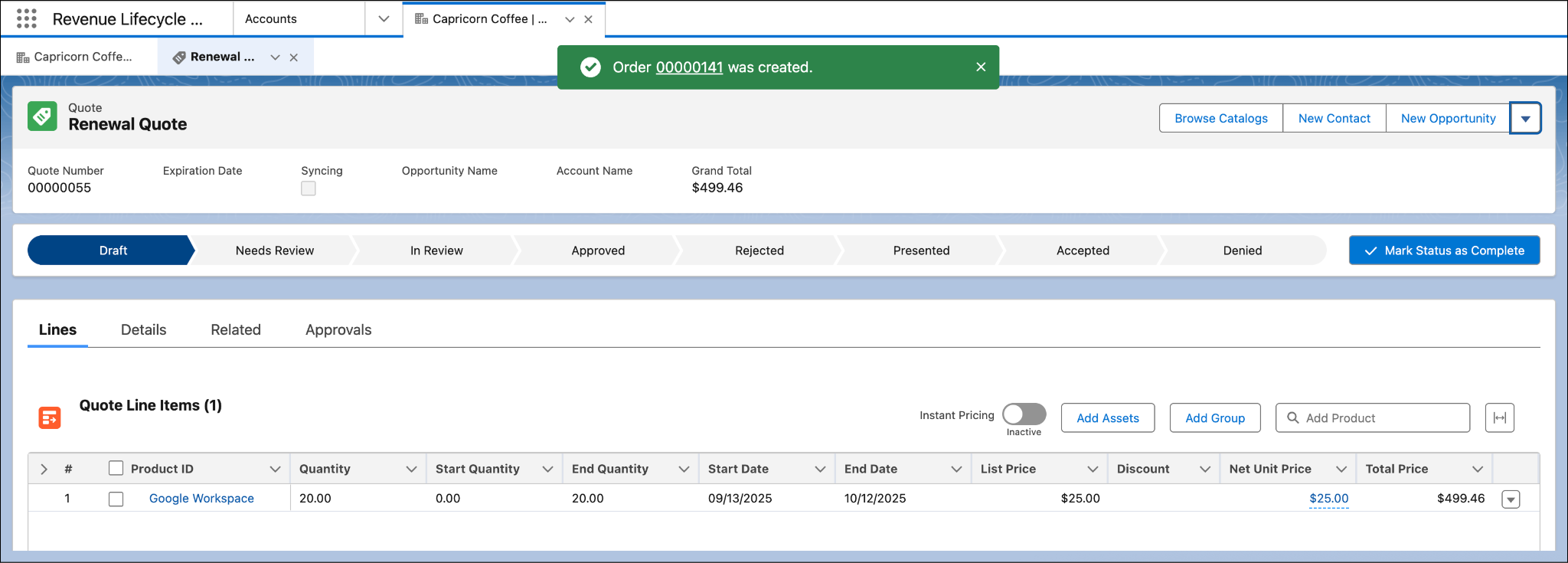Click Add Assets button
This screenshot has height=563, width=1568.
point(1108,417)
